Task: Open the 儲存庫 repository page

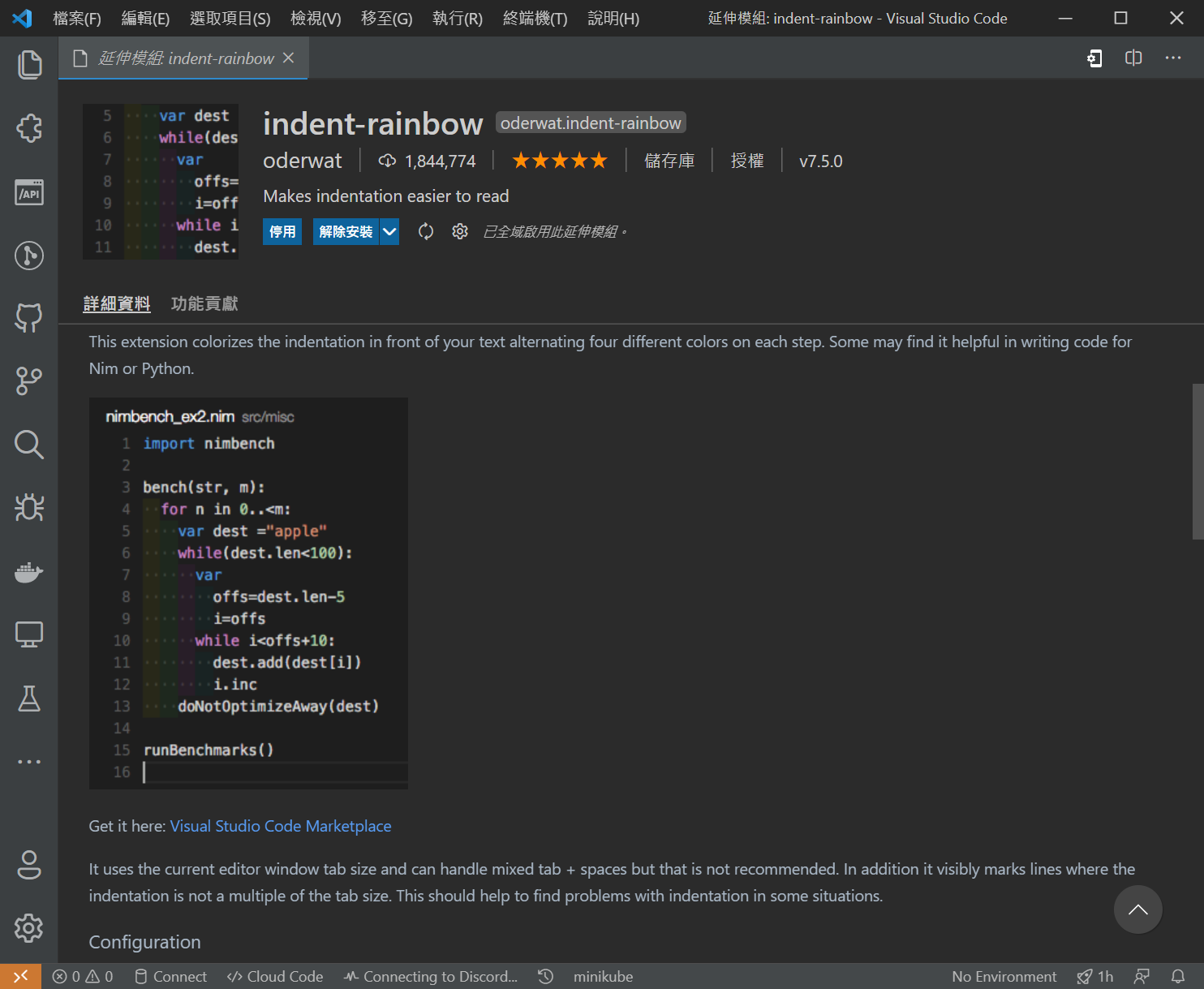Action: (x=670, y=161)
